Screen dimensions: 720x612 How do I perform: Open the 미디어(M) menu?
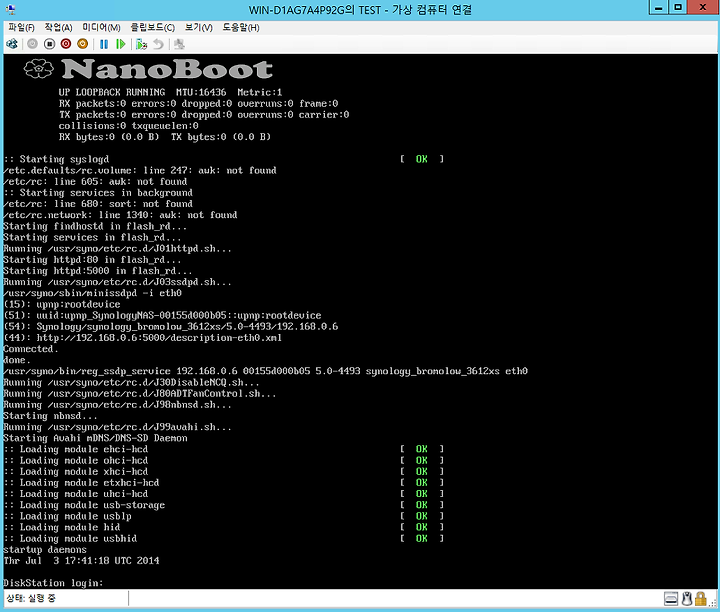(101, 28)
